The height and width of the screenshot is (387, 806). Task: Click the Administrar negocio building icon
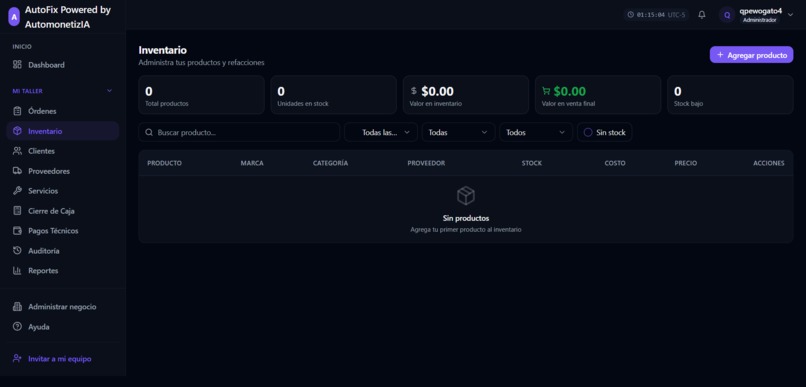[x=17, y=307]
